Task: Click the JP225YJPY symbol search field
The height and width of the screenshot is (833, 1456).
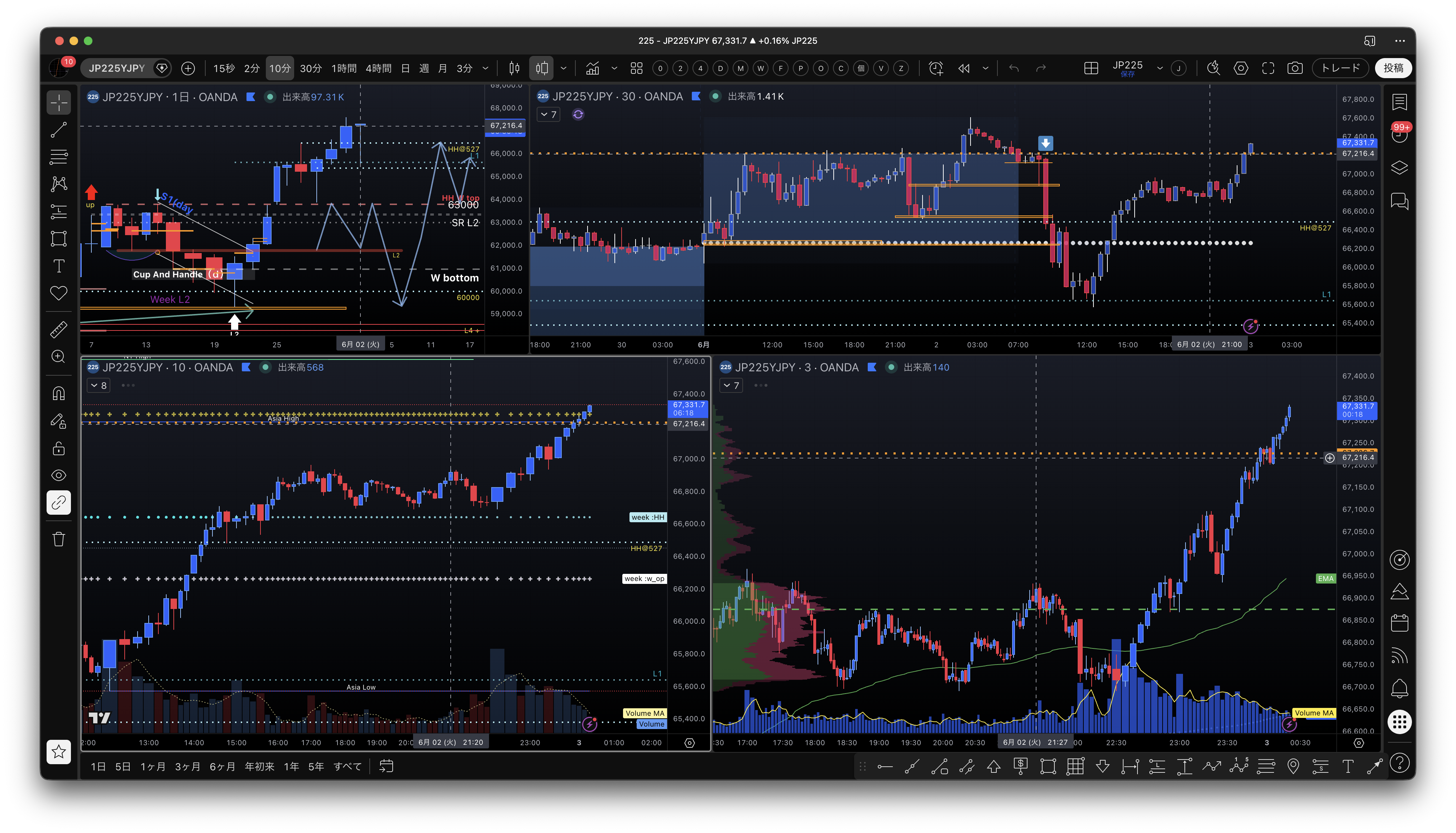Action: coord(117,69)
